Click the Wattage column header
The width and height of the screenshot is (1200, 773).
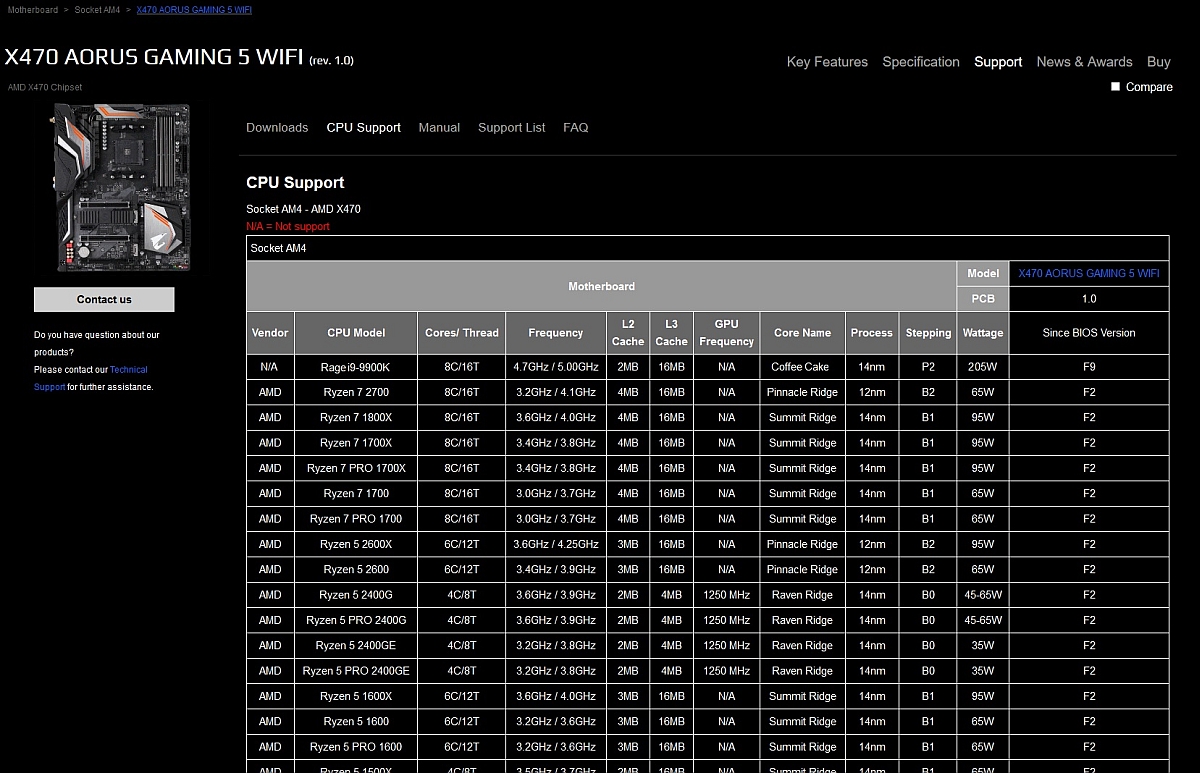click(983, 333)
